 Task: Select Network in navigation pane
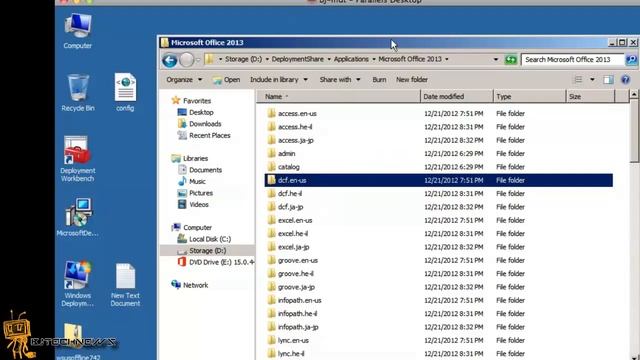point(190,285)
